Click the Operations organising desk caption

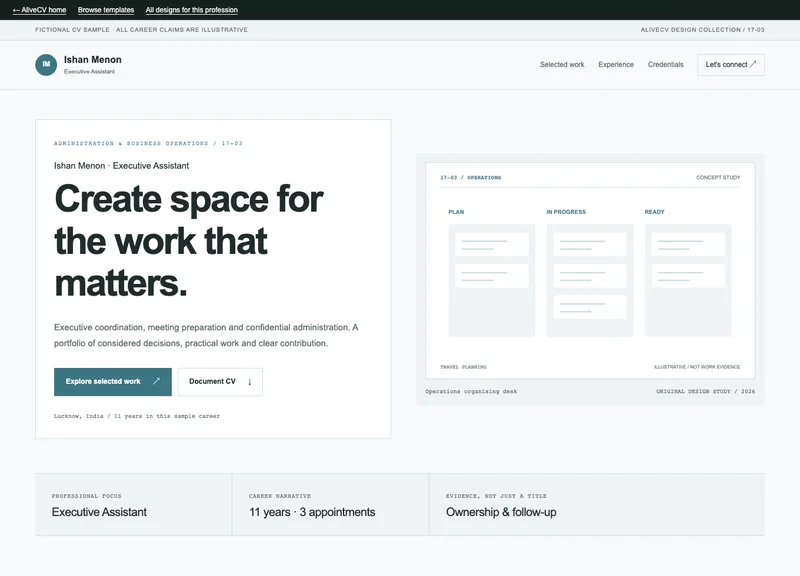(x=471, y=391)
